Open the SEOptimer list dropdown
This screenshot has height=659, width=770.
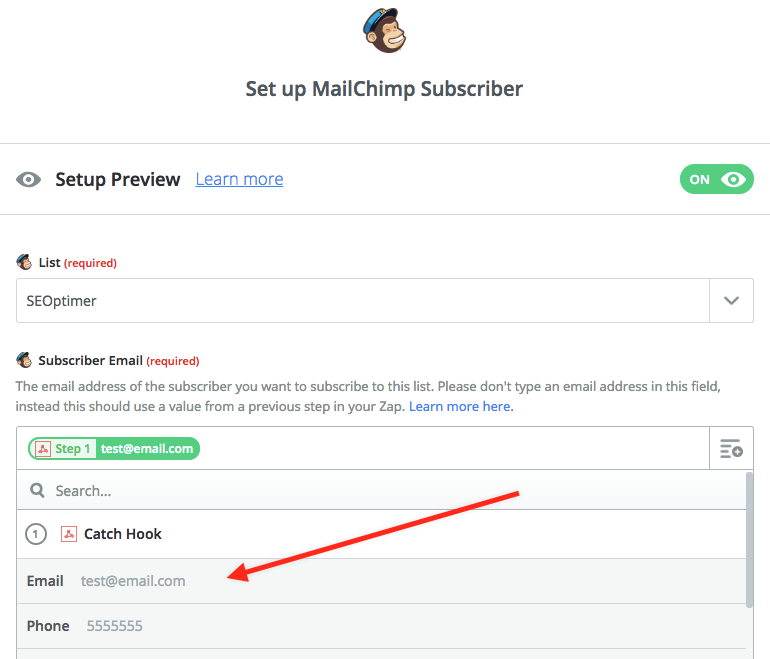[362, 301]
